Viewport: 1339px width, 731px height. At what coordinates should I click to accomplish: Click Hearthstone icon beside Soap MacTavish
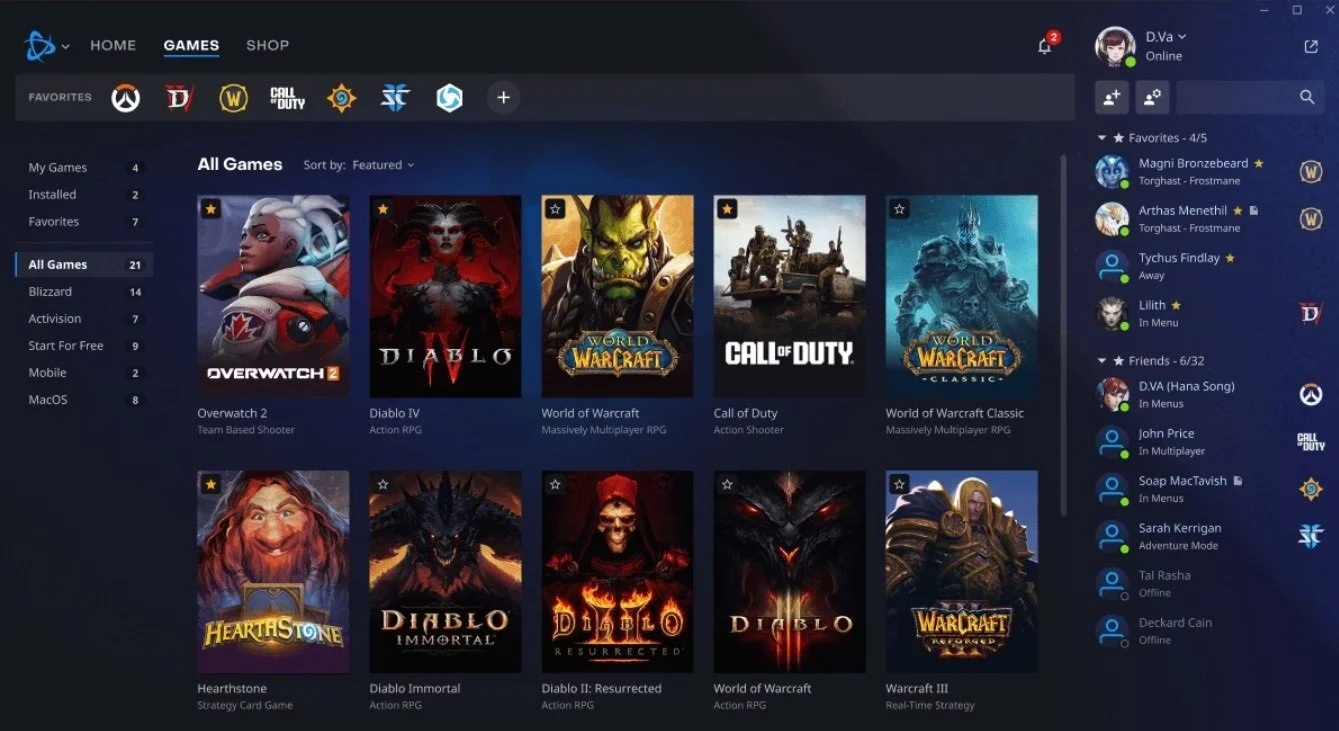pos(1311,489)
